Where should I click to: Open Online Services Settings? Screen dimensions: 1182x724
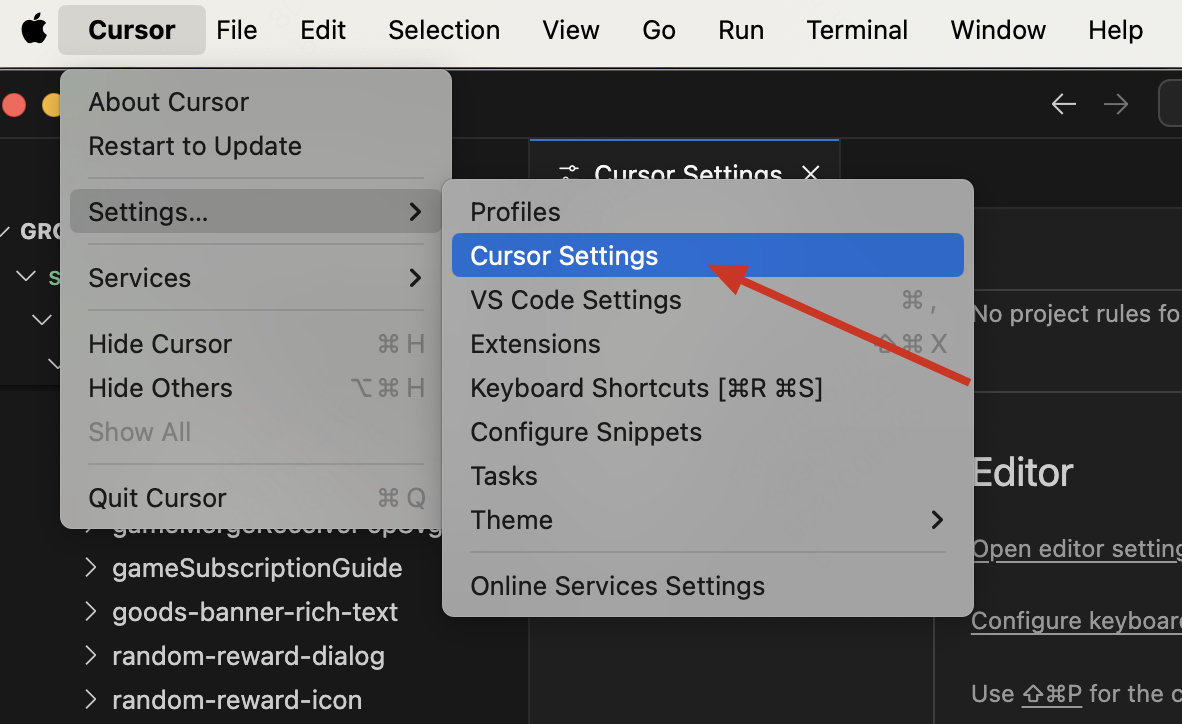617,586
